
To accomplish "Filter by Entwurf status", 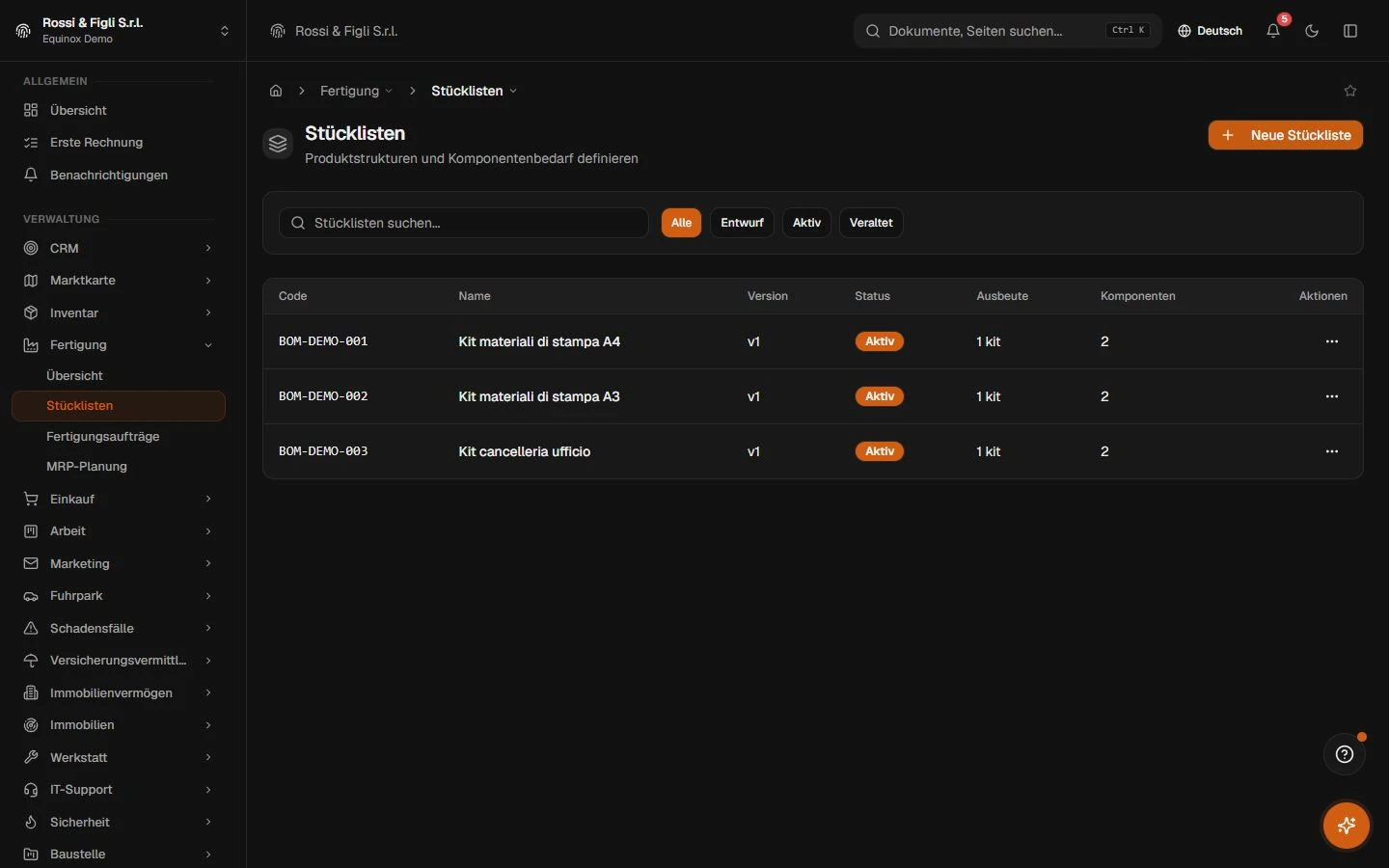I will [x=742, y=223].
